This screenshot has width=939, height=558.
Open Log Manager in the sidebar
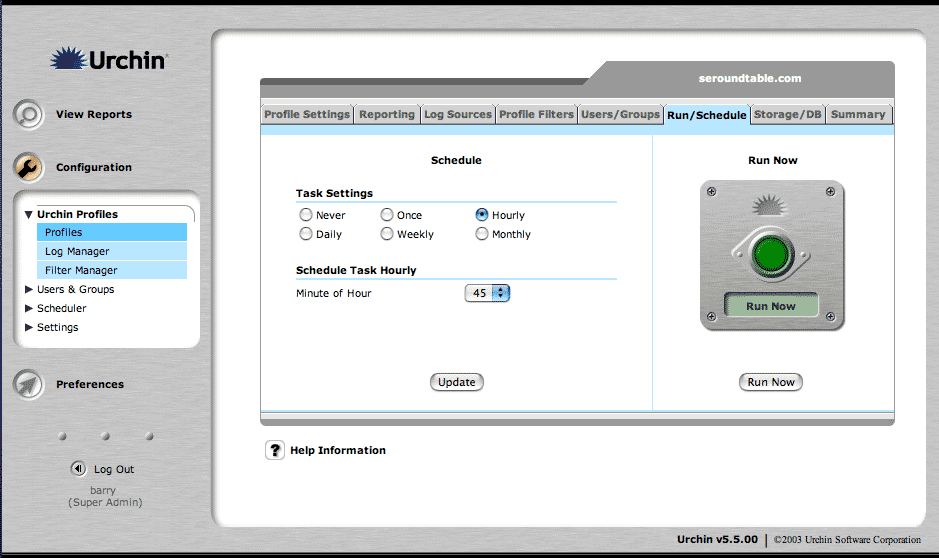(112, 251)
